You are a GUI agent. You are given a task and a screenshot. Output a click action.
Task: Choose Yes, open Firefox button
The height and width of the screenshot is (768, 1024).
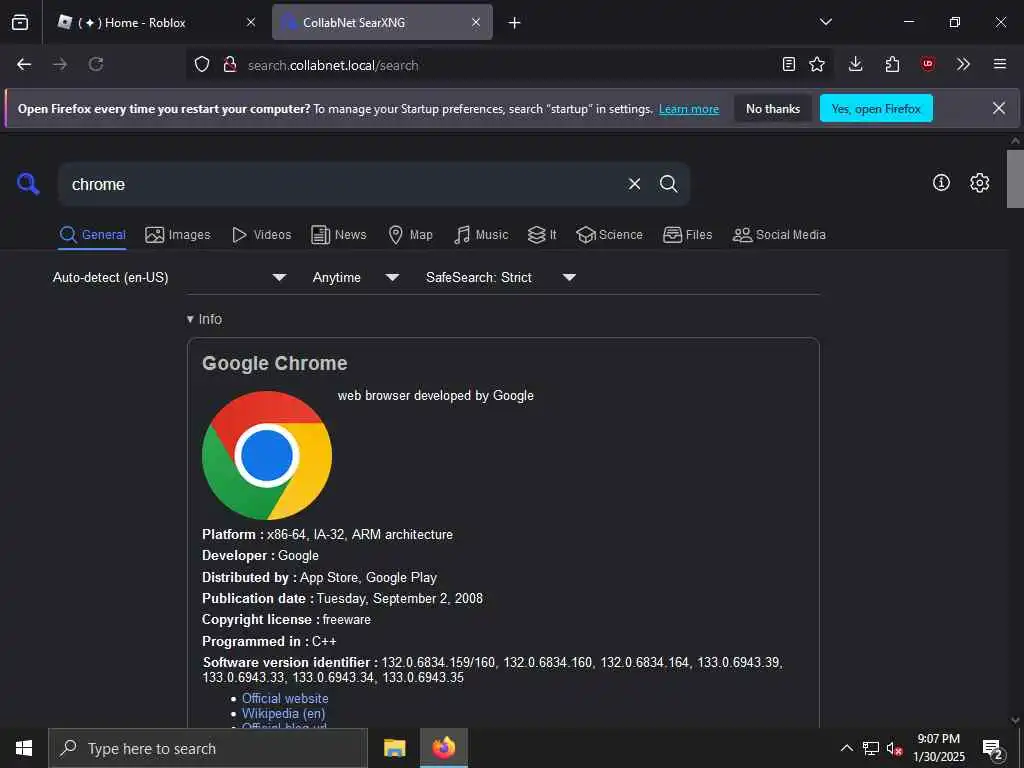coord(876,109)
